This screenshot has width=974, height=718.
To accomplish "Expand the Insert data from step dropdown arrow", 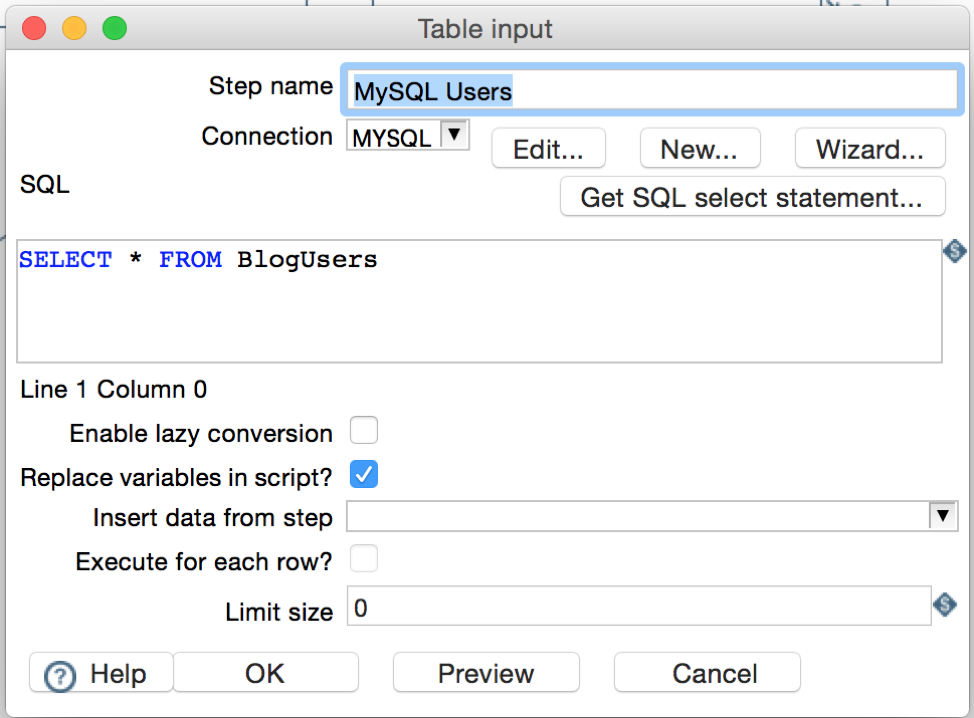I will point(943,516).
